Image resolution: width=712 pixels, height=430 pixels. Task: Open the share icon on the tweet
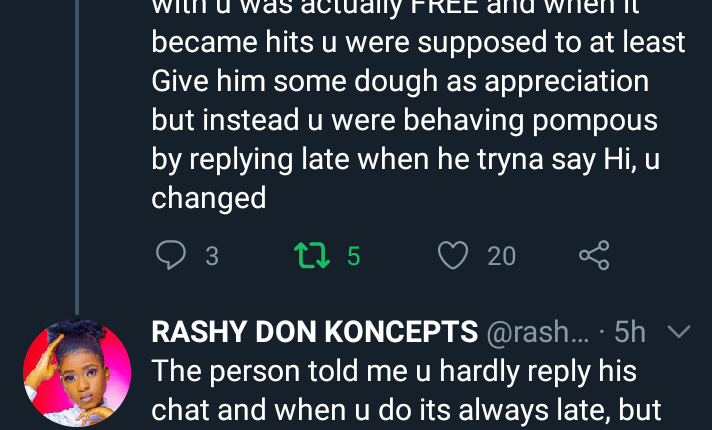594,256
